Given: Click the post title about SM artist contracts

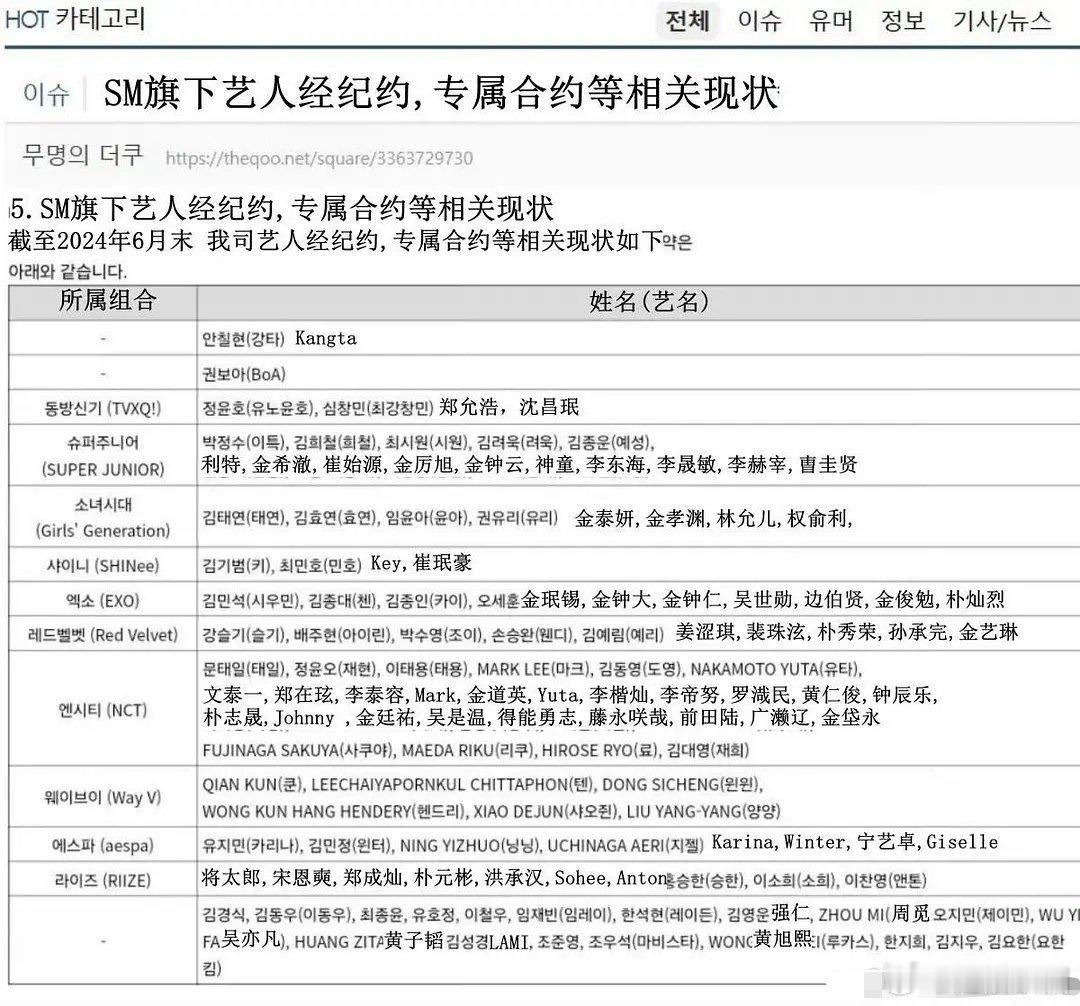Looking at the screenshot, I should coord(440,94).
